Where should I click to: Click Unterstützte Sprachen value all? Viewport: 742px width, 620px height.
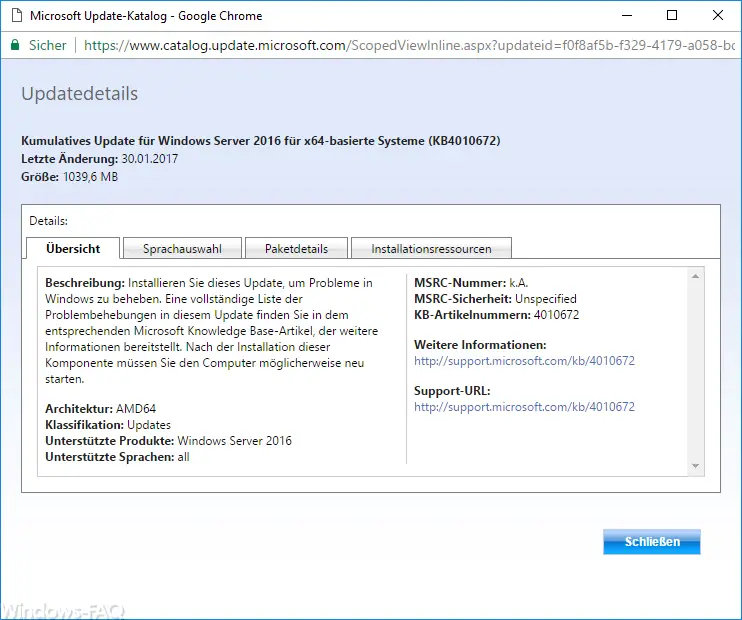184,457
